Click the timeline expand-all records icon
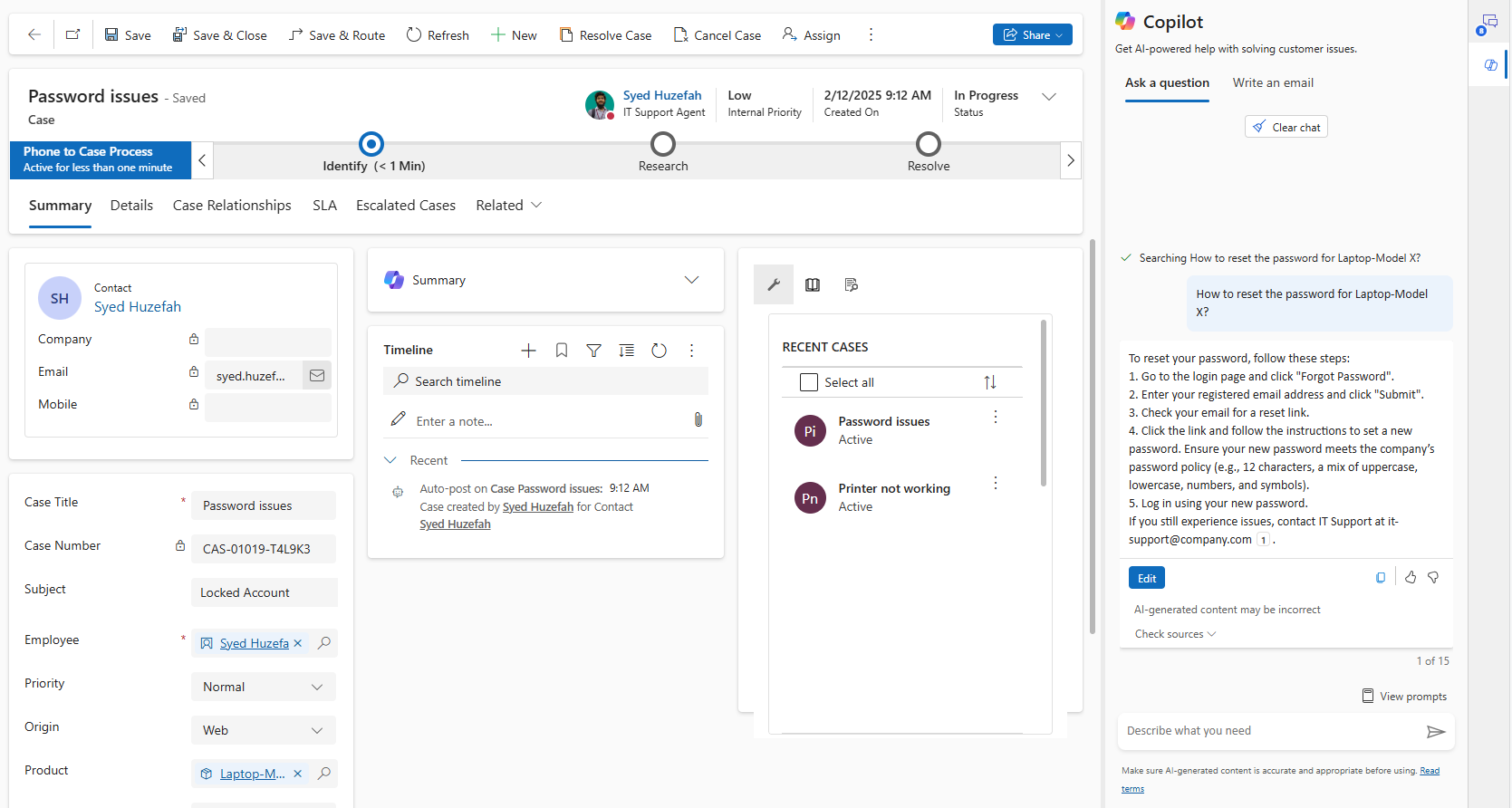 [x=626, y=351]
